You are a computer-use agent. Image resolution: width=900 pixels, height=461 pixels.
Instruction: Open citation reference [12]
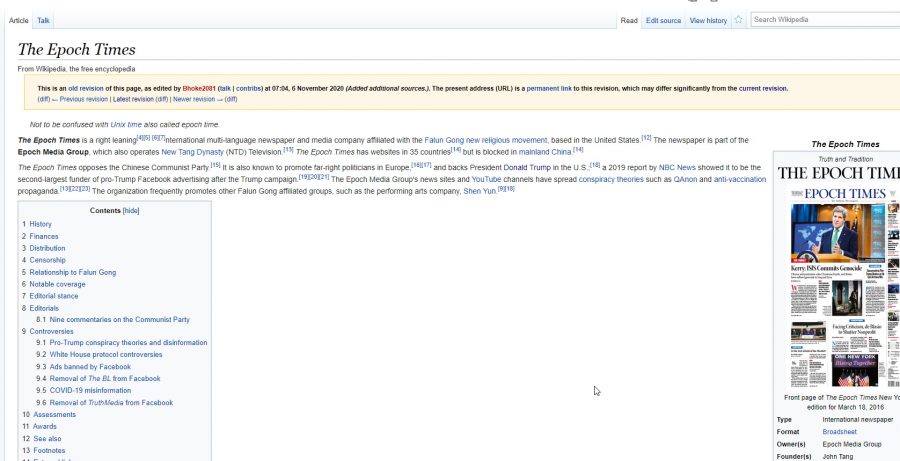click(x=646, y=138)
